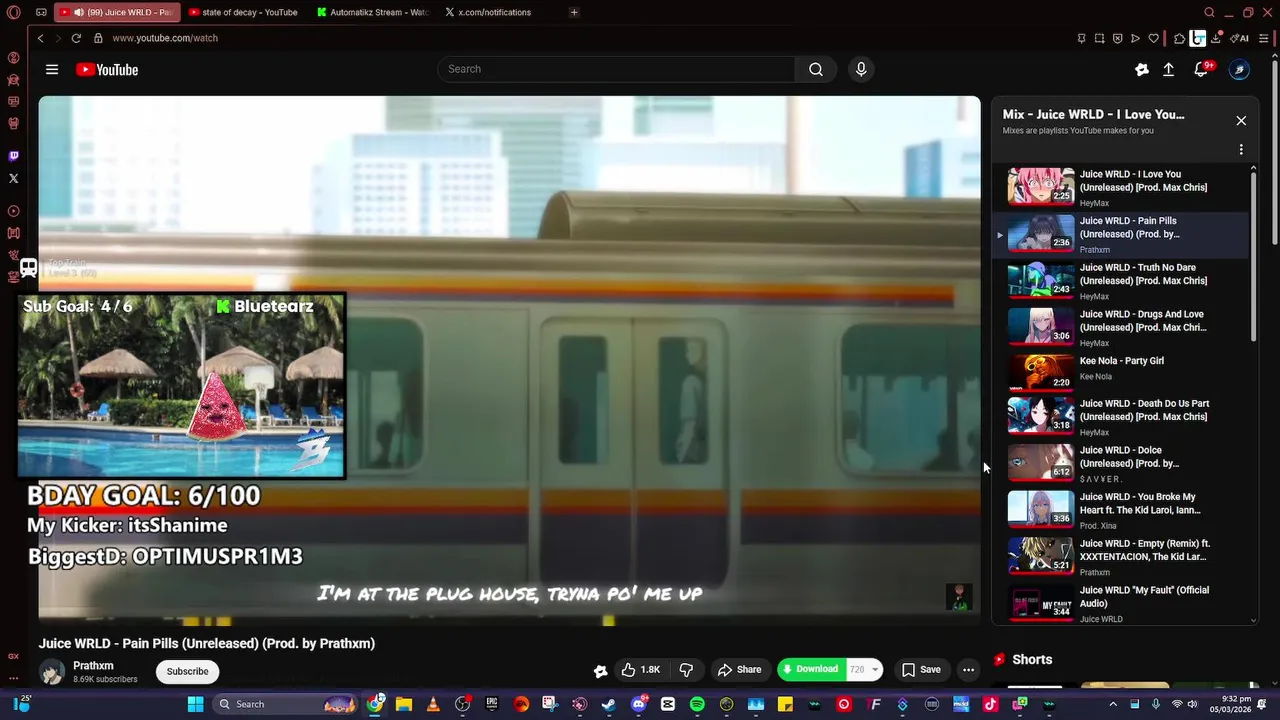The image size is (1280, 720).
Task: Switch to Automatikz Stream tab
Action: pyautogui.click(x=372, y=12)
